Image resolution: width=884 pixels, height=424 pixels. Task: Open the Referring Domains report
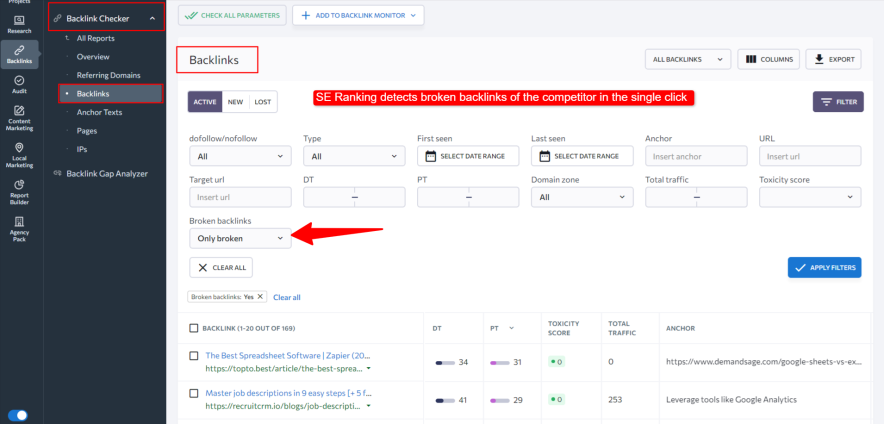(x=108, y=75)
